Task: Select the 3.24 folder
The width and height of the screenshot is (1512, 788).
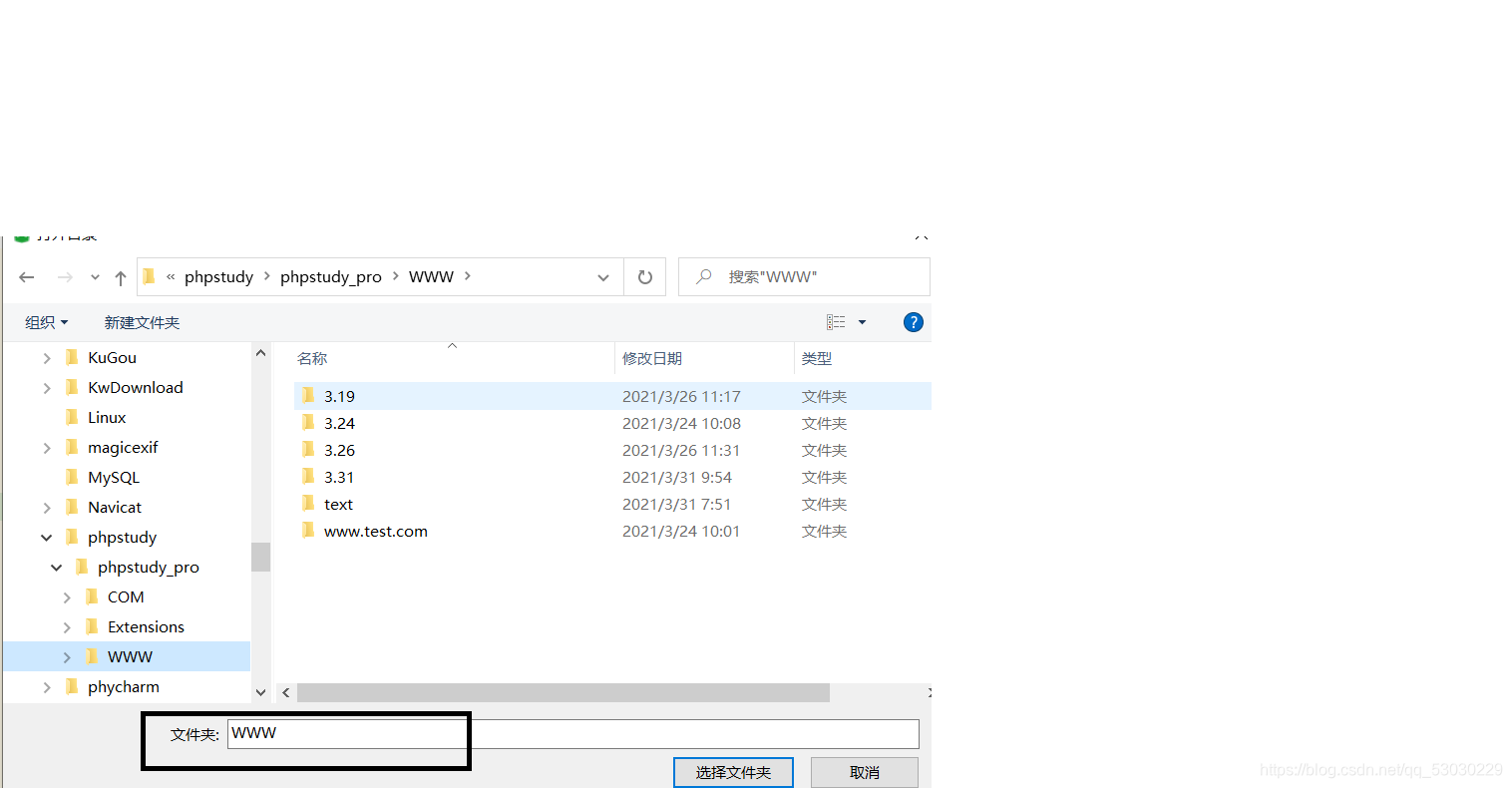Action: point(339,423)
